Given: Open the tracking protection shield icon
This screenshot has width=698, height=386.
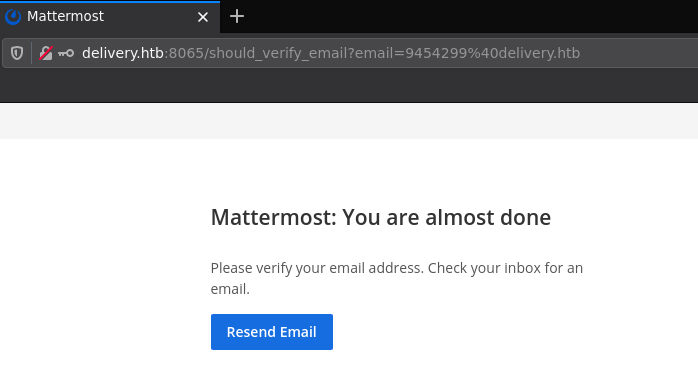Looking at the screenshot, I should pos(17,53).
